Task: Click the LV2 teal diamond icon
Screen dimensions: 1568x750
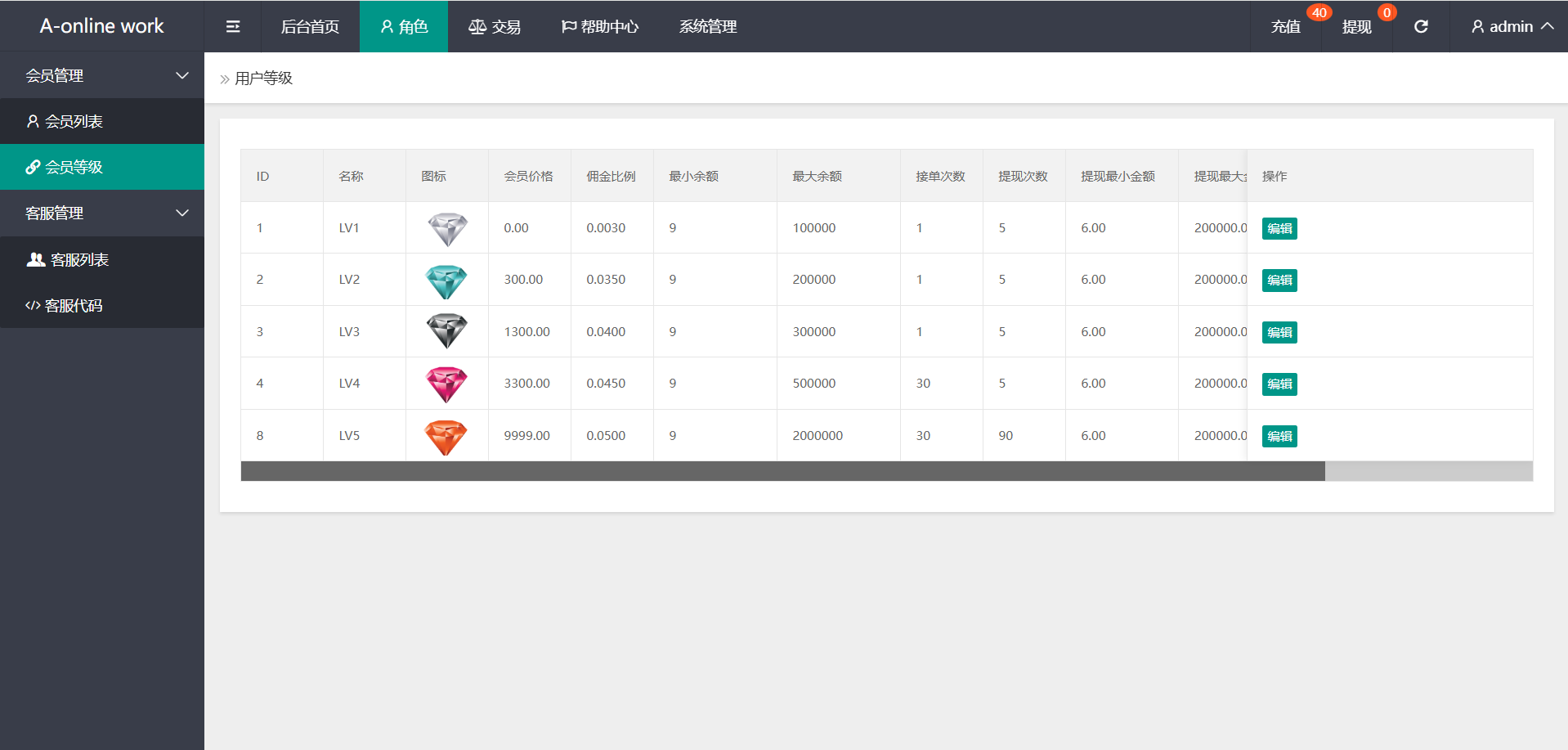Action: [447, 281]
